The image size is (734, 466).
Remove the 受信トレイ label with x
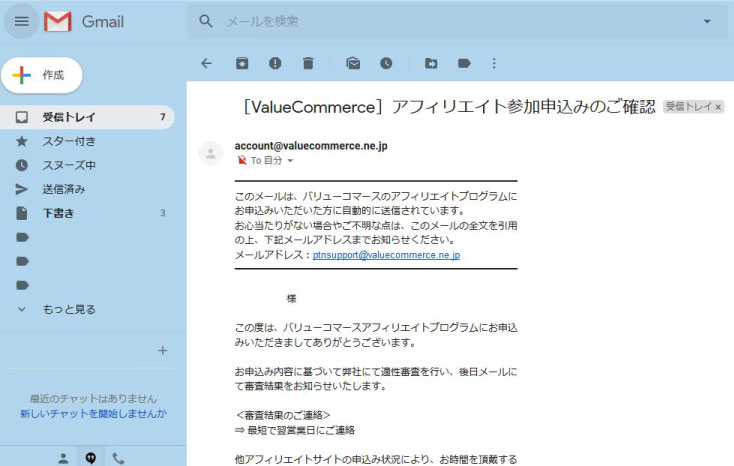[718, 107]
